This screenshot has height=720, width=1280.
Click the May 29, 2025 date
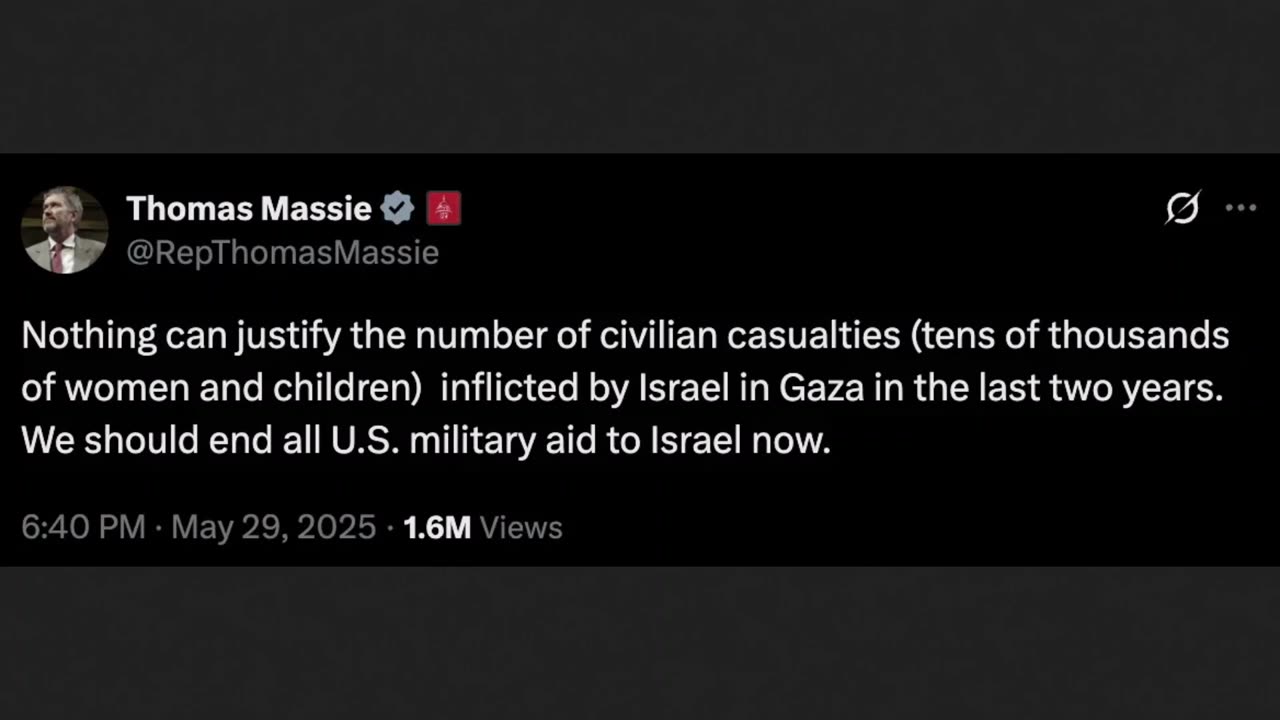(x=273, y=527)
